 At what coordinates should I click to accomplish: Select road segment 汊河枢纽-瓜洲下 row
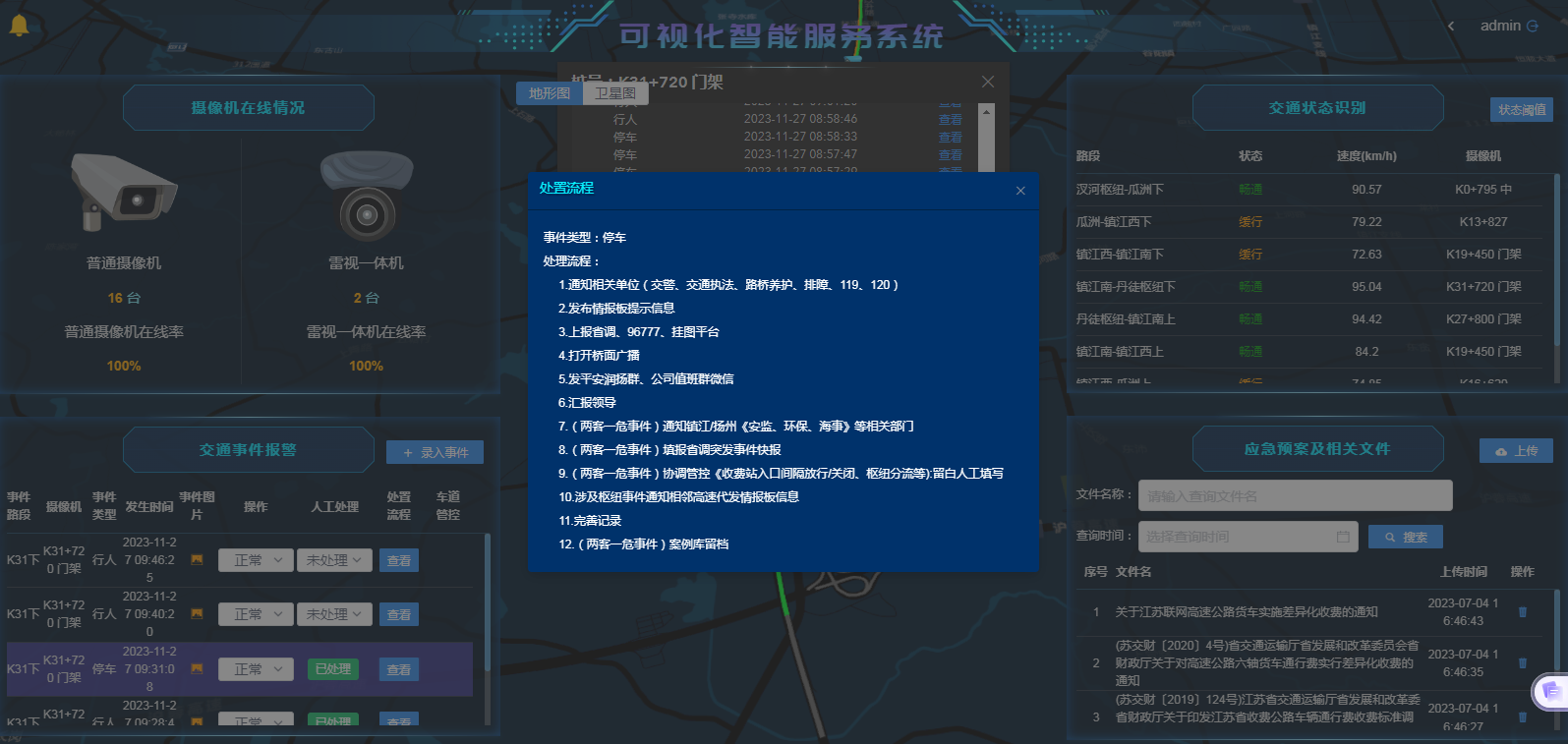1309,189
